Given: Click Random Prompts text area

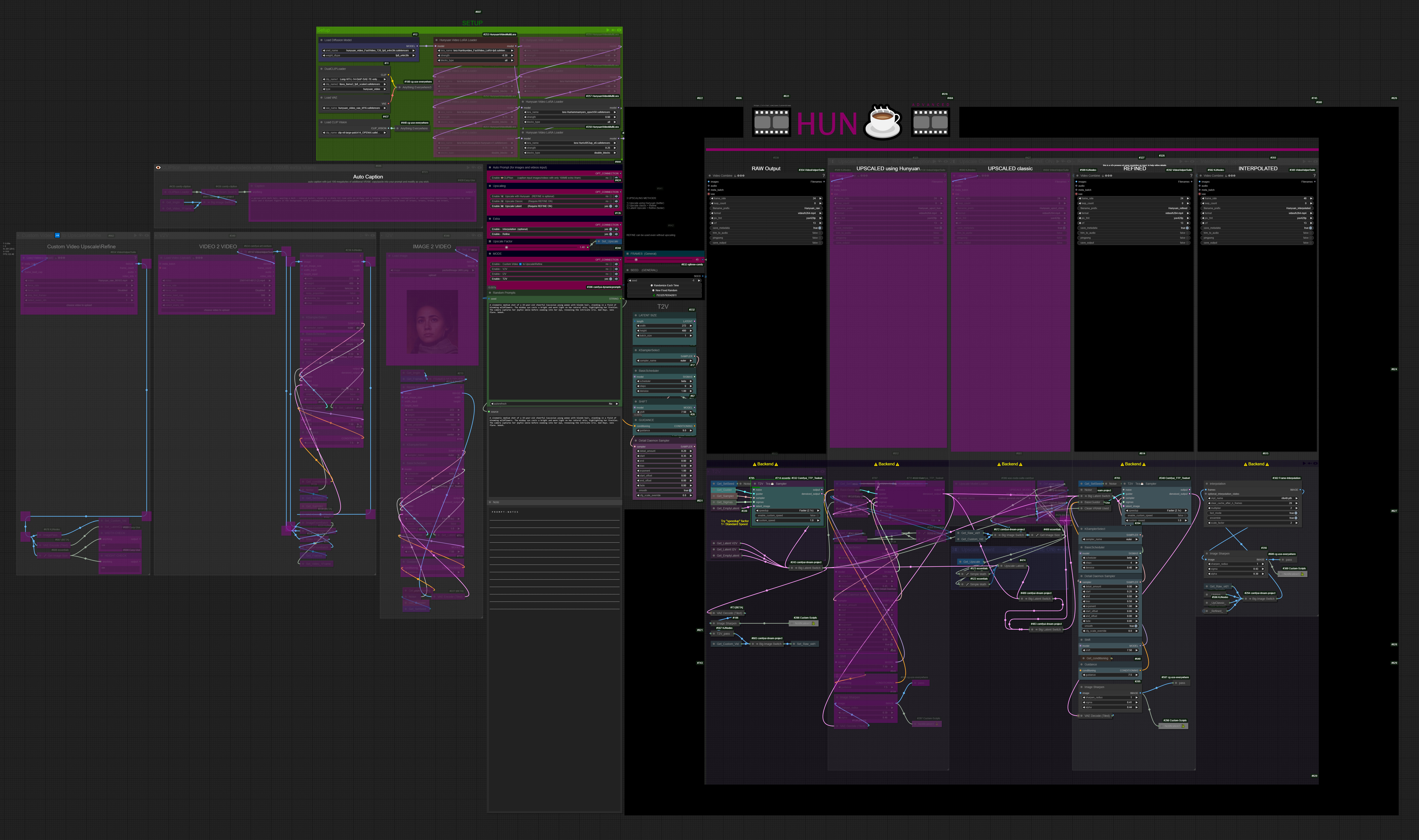Looking at the screenshot, I should [554, 351].
